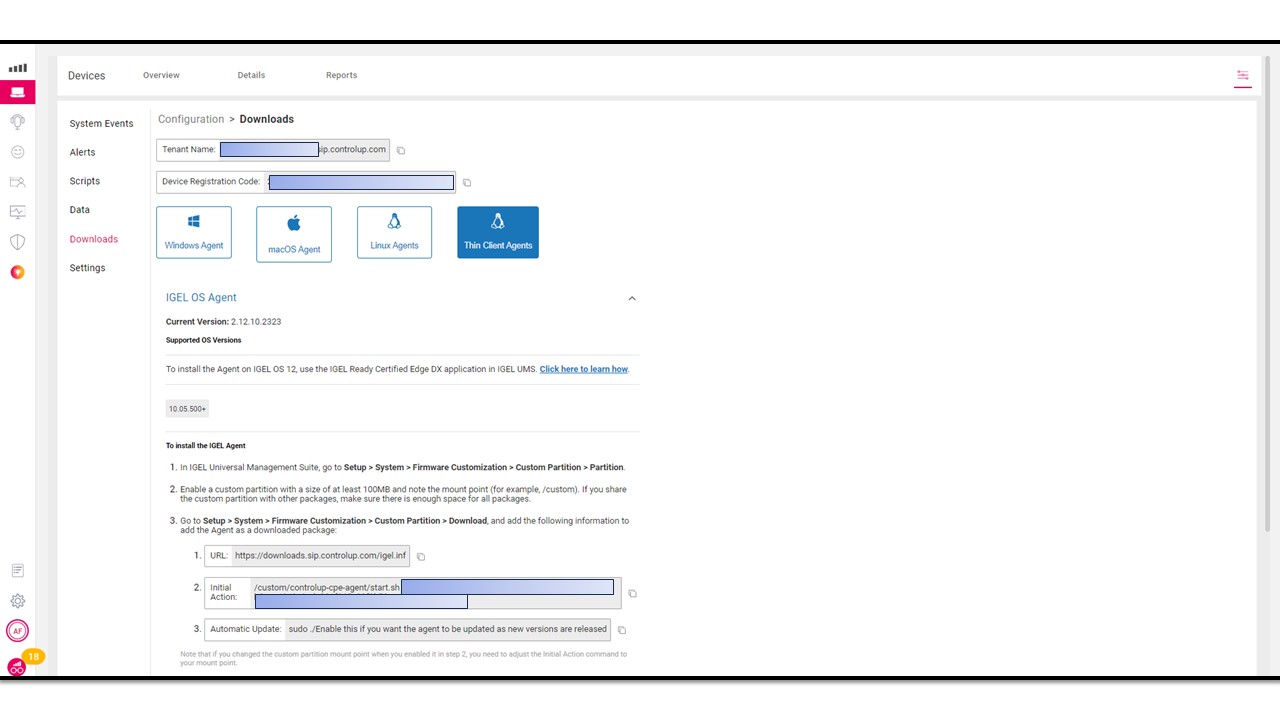Click the monitor with pulse line icon

17,212
